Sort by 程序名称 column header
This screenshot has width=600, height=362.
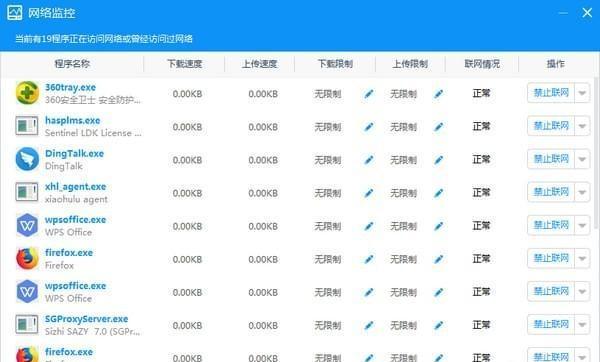pyautogui.click(x=72, y=64)
